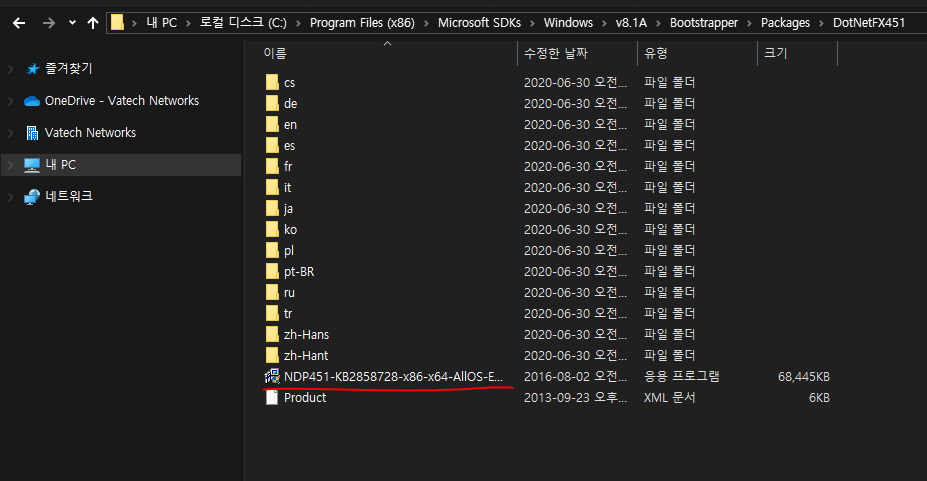Click the 6KB size value
This screenshot has height=481, width=927.
tap(819, 398)
